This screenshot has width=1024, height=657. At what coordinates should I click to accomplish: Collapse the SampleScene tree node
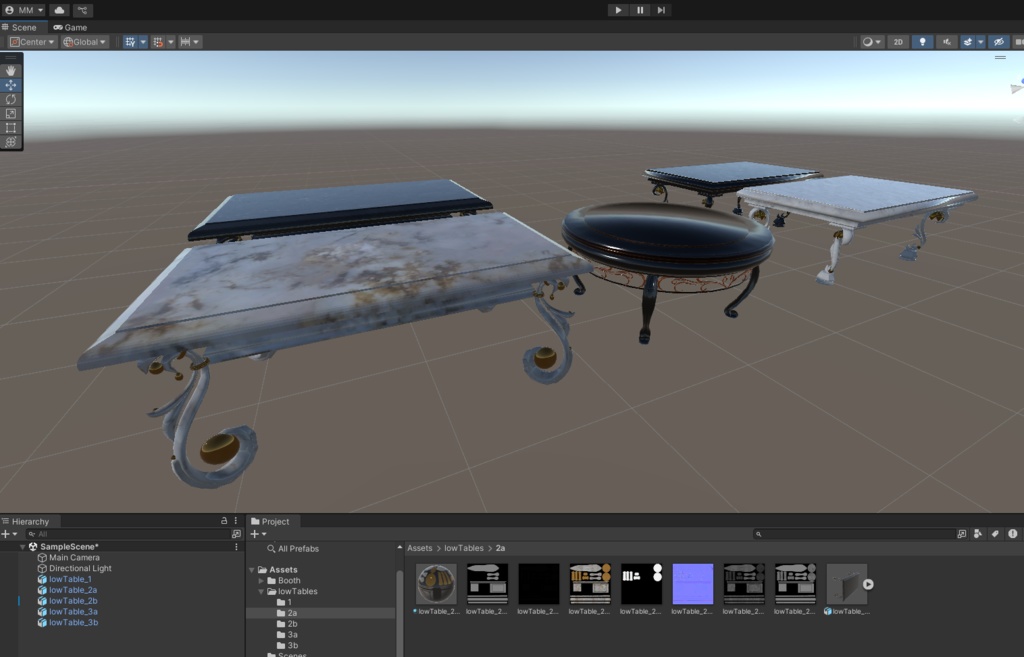coord(23,547)
